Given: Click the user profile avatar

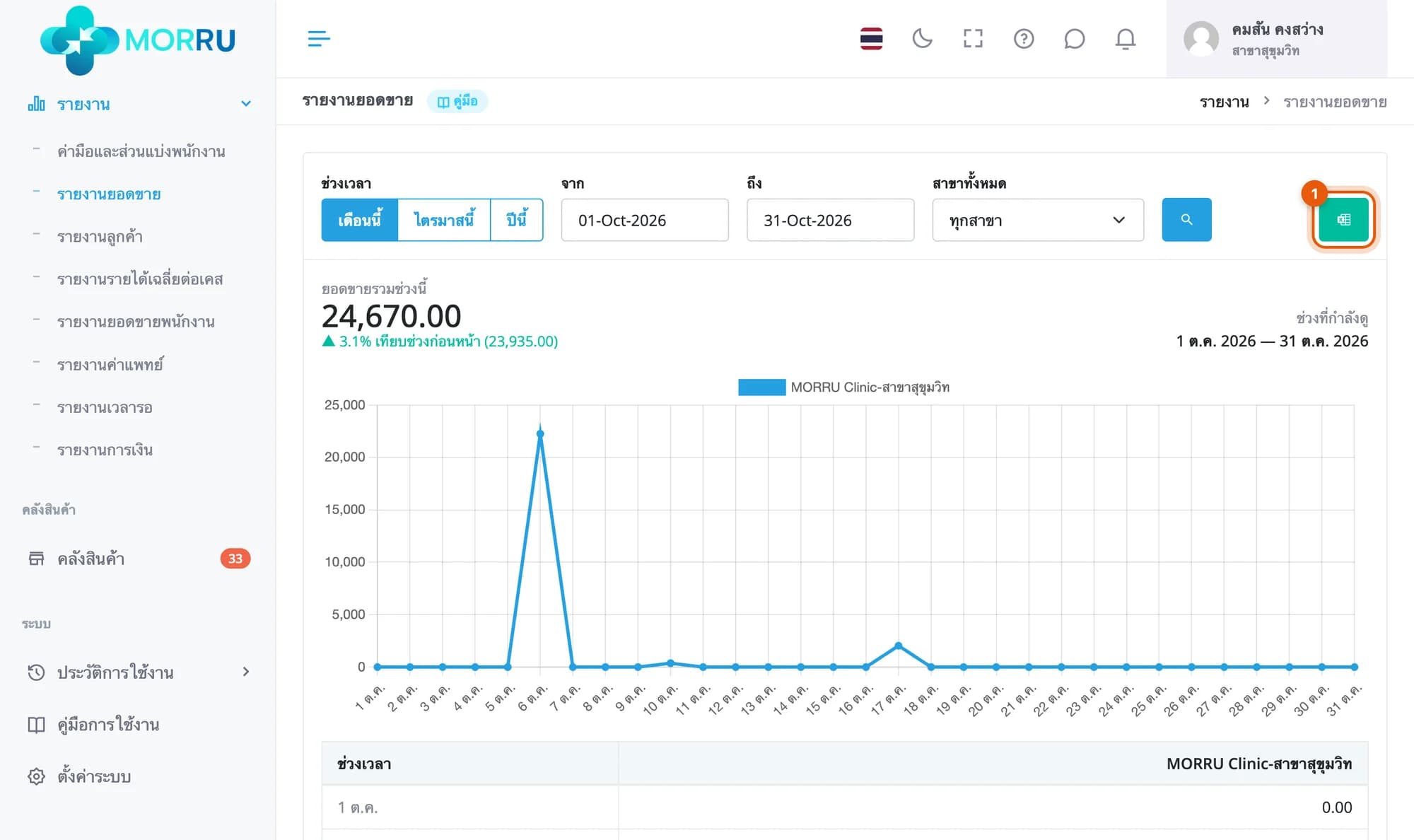Looking at the screenshot, I should (x=1201, y=39).
